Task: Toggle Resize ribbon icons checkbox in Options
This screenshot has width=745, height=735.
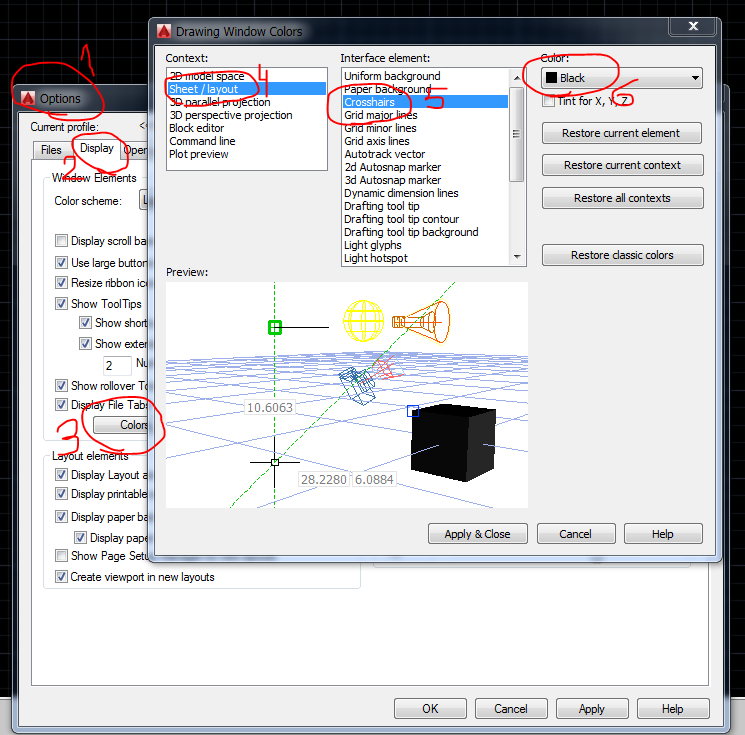Action: coord(61,283)
